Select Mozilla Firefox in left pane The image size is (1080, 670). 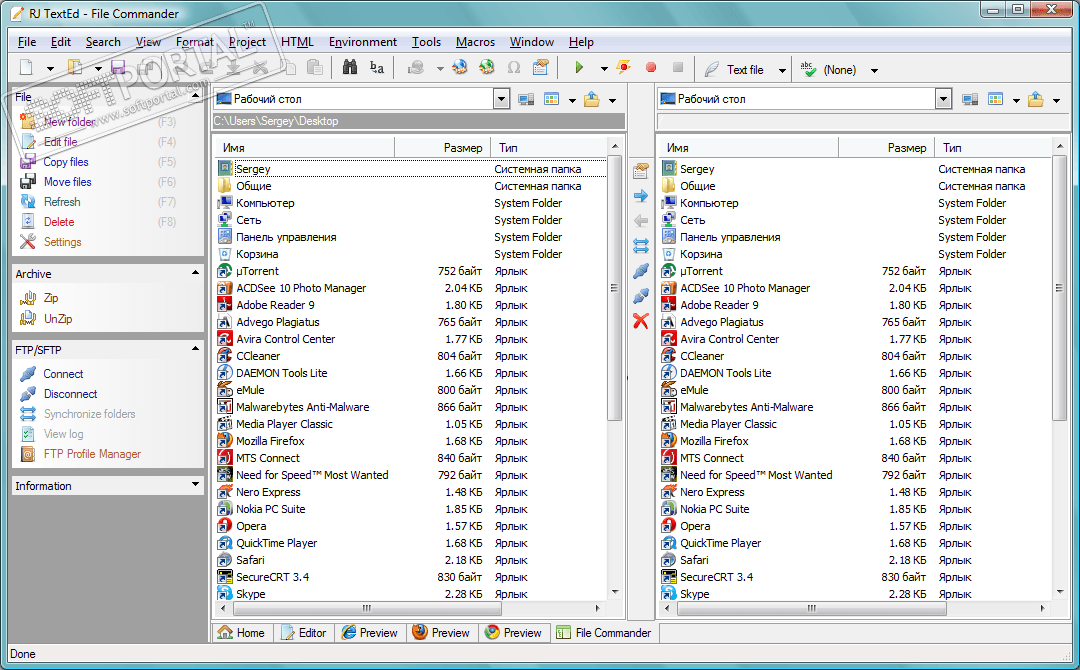click(271, 441)
